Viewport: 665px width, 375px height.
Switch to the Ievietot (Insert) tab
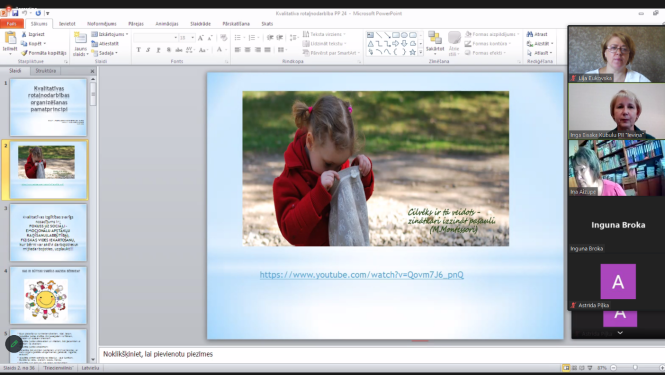pyautogui.click(x=67, y=24)
